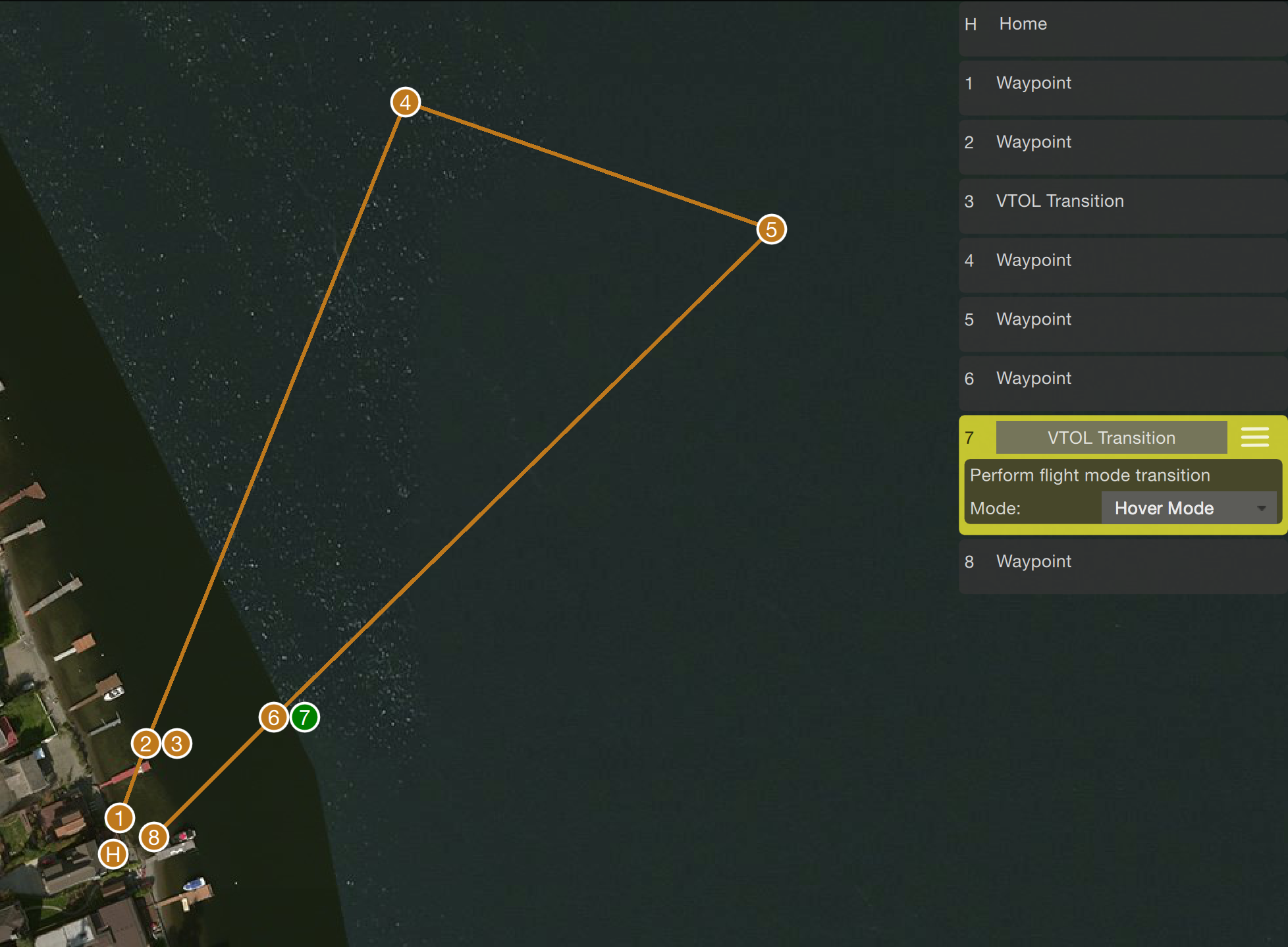Image resolution: width=1288 pixels, height=947 pixels.
Task: Open the Hover Mode dropdown
Action: [1189, 508]
